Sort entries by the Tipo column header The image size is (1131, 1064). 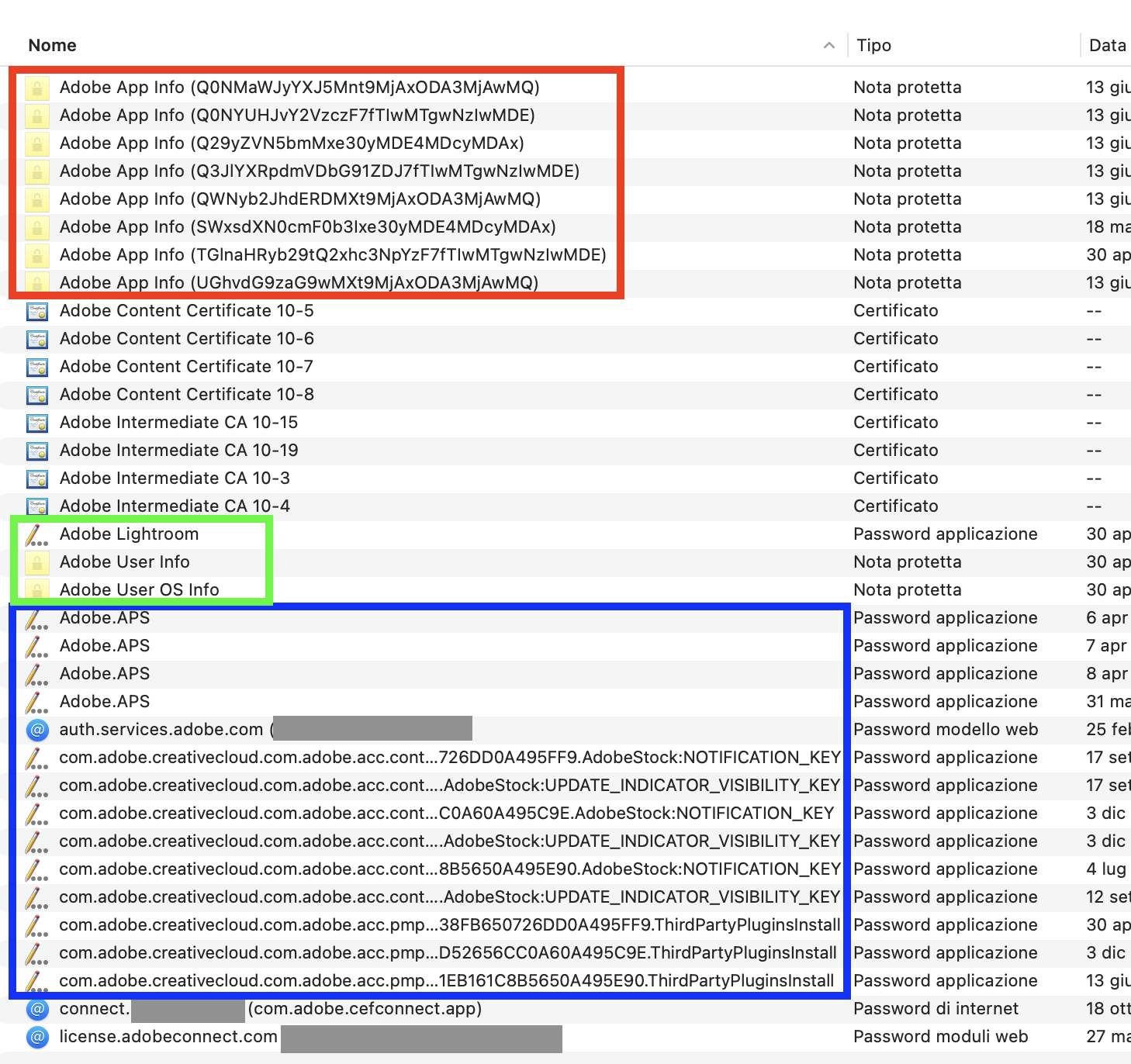873,45
